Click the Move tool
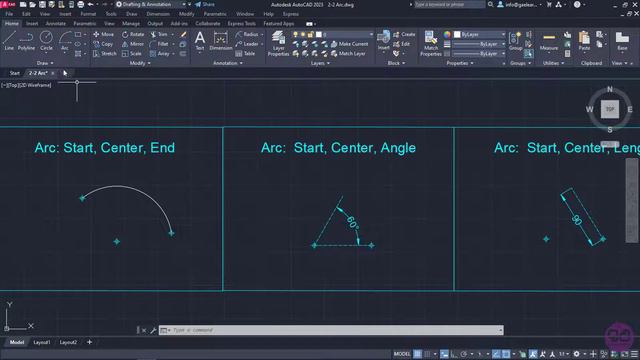 pos(103,34)
